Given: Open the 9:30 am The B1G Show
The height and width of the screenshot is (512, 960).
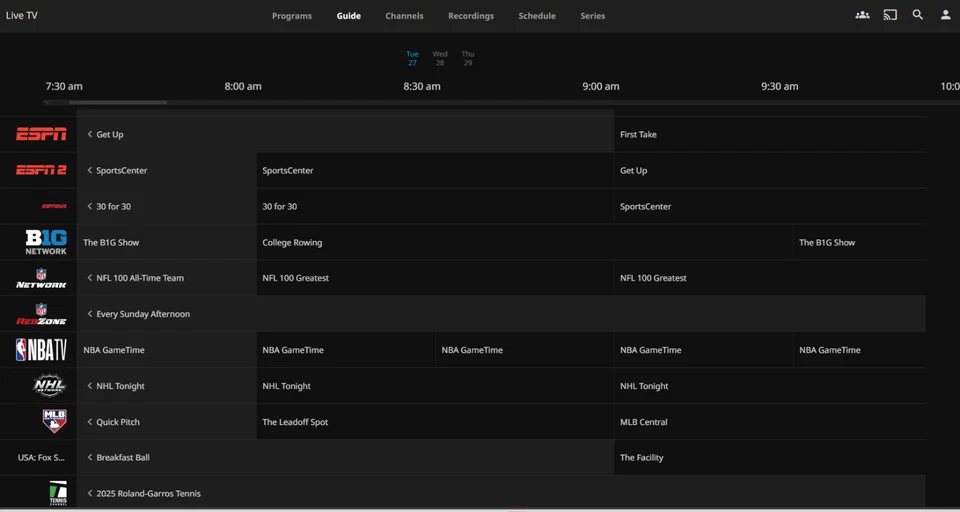Looking at the screenshot, I should click(x=860, y=242).
